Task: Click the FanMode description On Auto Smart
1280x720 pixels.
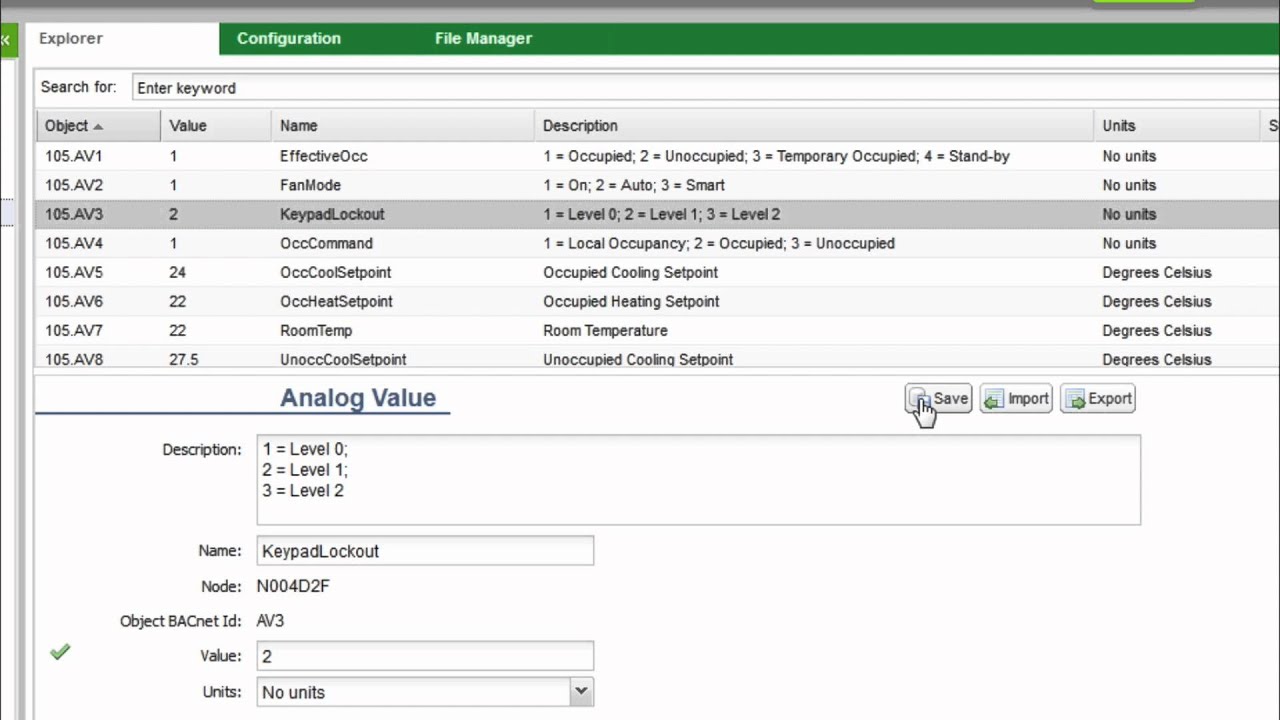Action: point(634,185)
